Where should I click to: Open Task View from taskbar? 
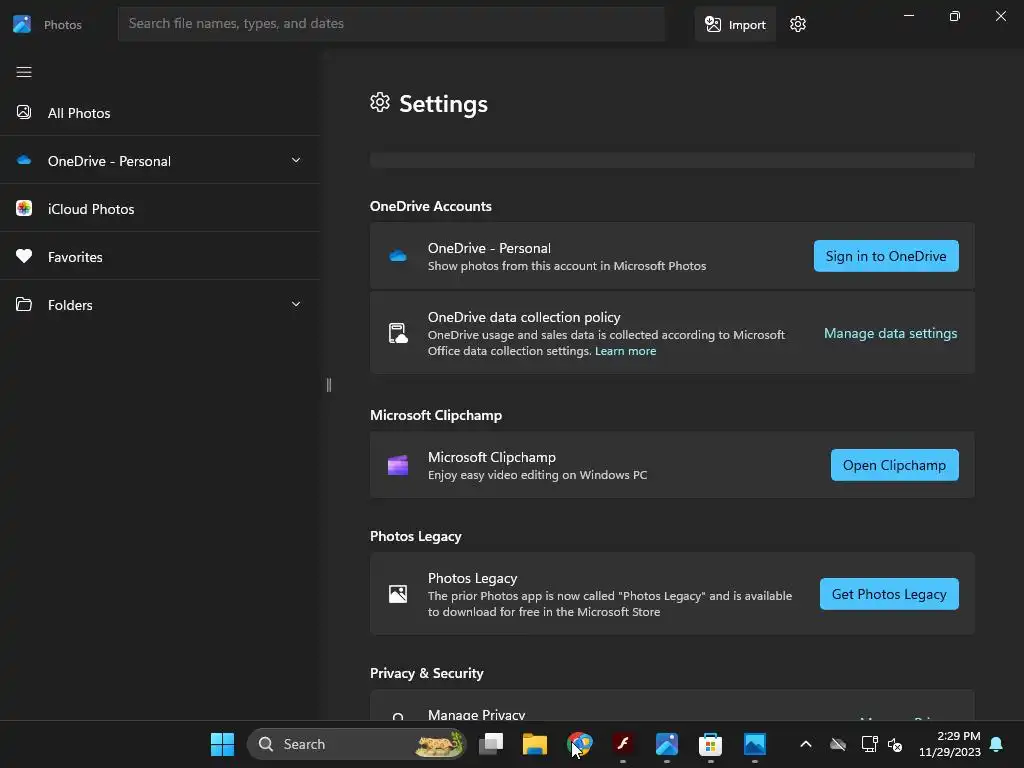coord(491,744)
